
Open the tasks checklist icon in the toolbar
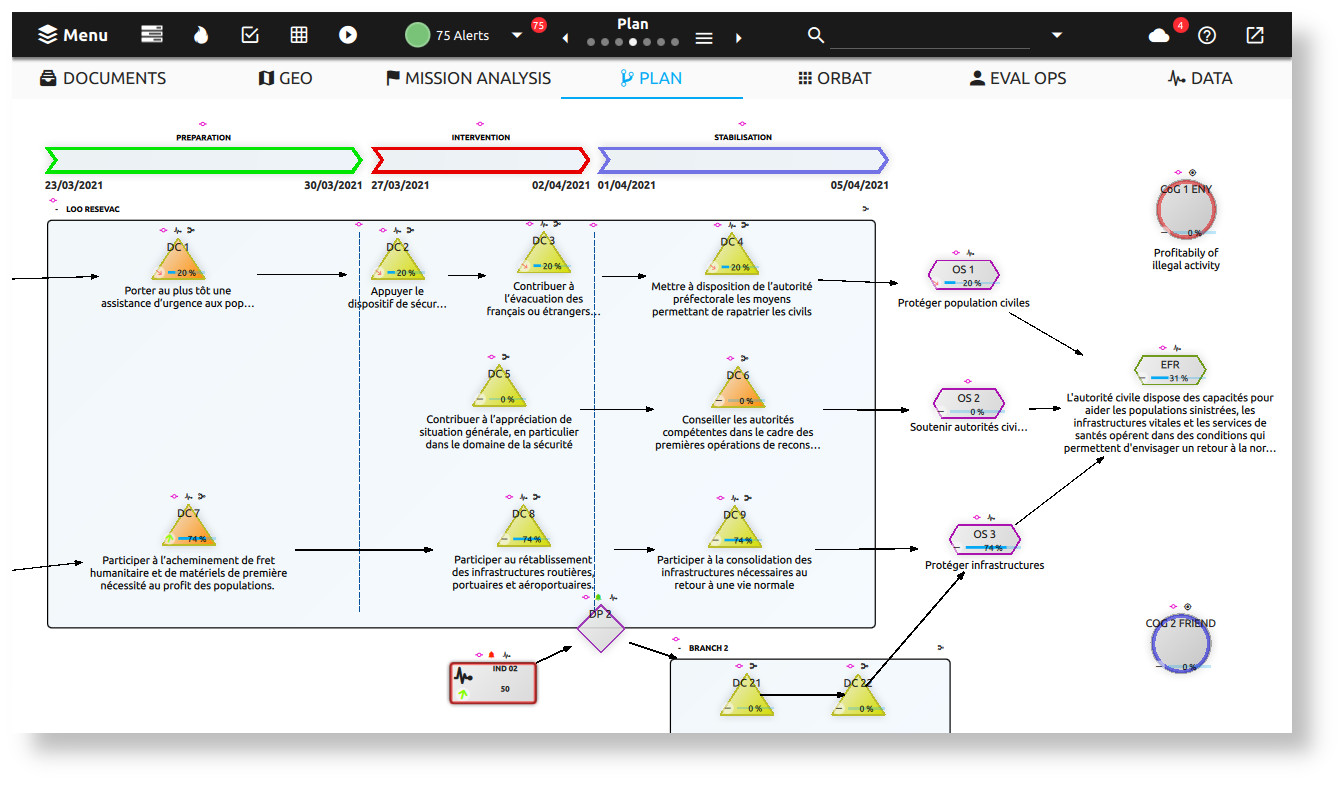250,34
